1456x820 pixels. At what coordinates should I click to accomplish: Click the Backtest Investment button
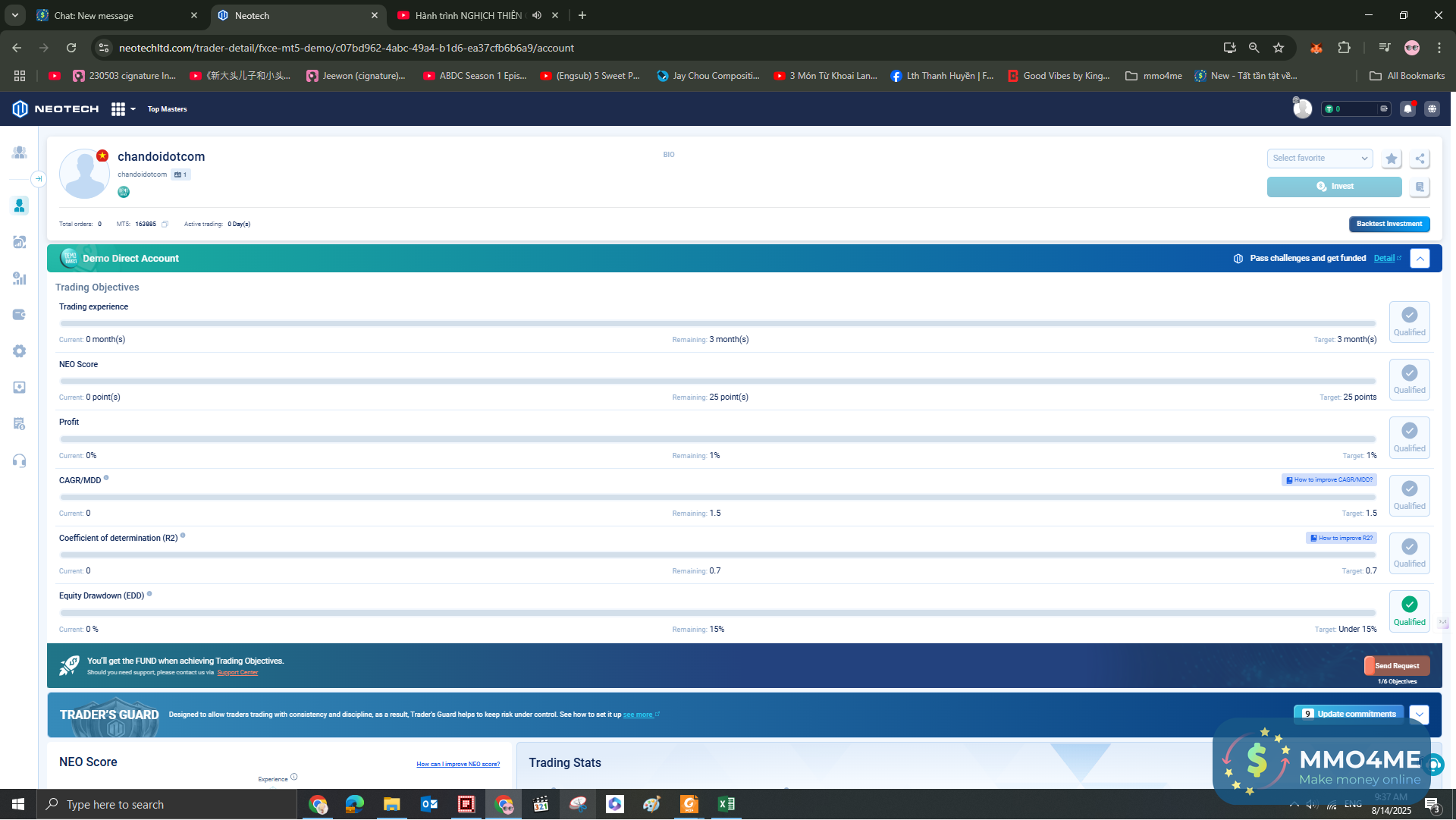[x=1389, y=224]
